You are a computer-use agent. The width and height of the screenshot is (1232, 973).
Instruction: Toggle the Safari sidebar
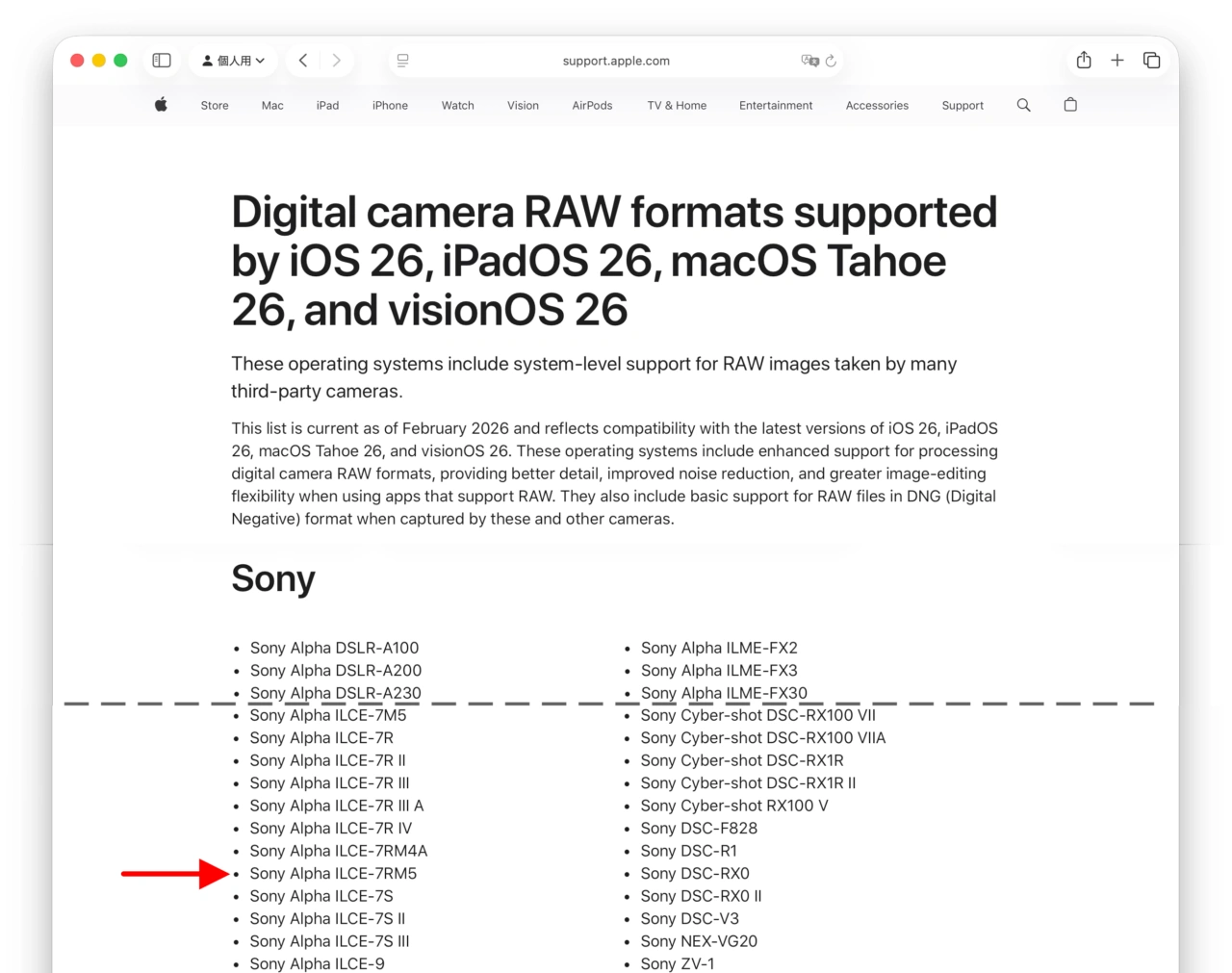point(162,61)
